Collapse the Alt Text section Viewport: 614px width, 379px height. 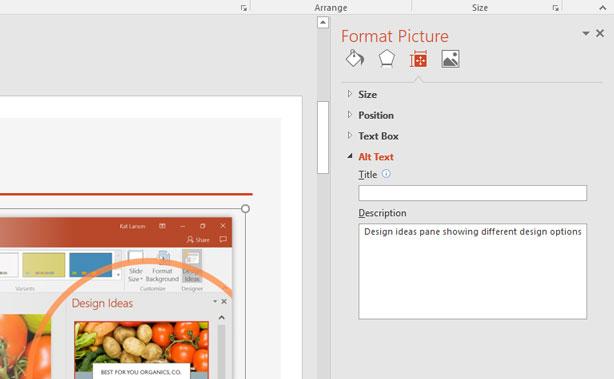(350, 156)
